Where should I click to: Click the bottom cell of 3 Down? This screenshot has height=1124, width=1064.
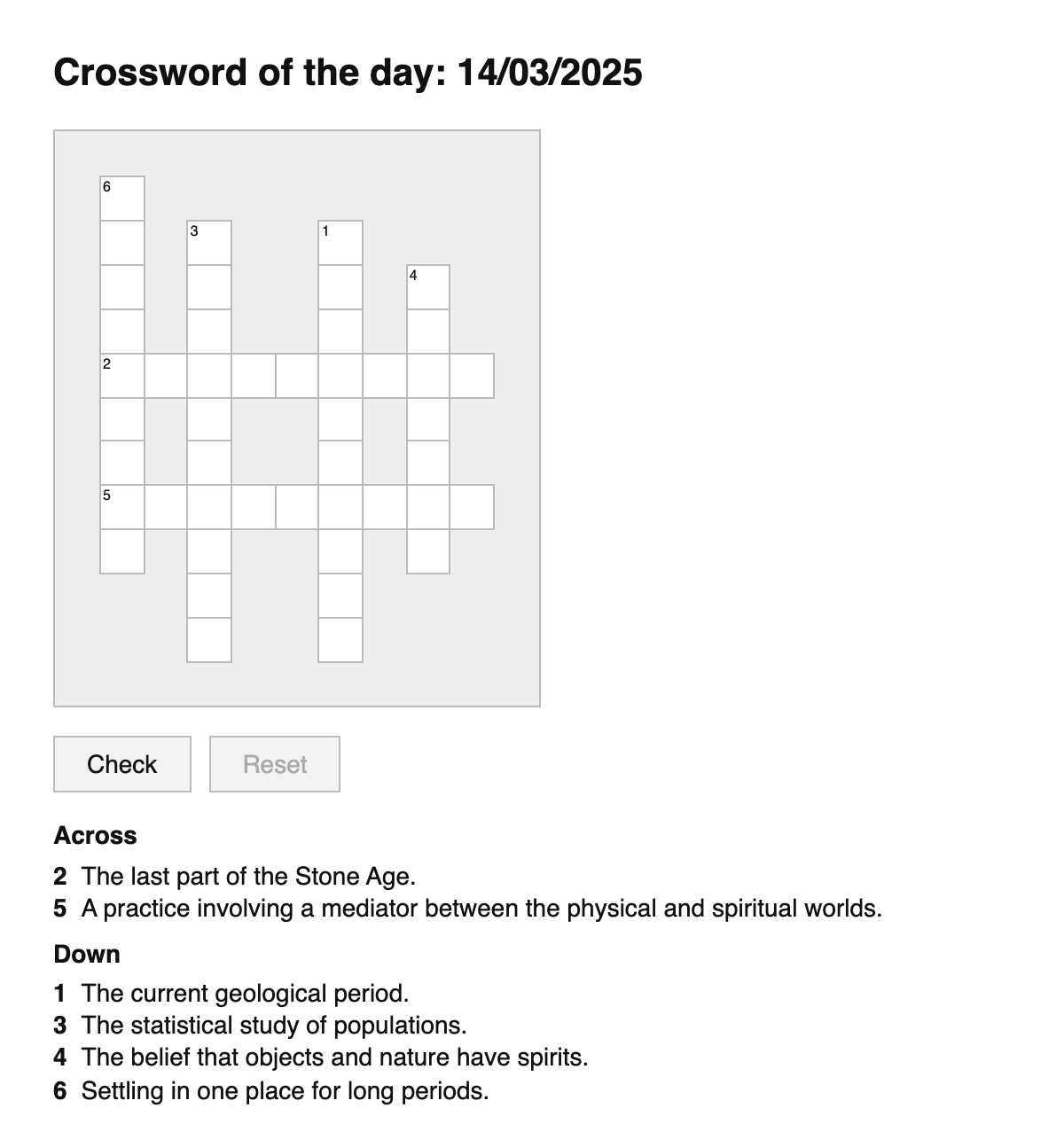click(x=207, y=636)
